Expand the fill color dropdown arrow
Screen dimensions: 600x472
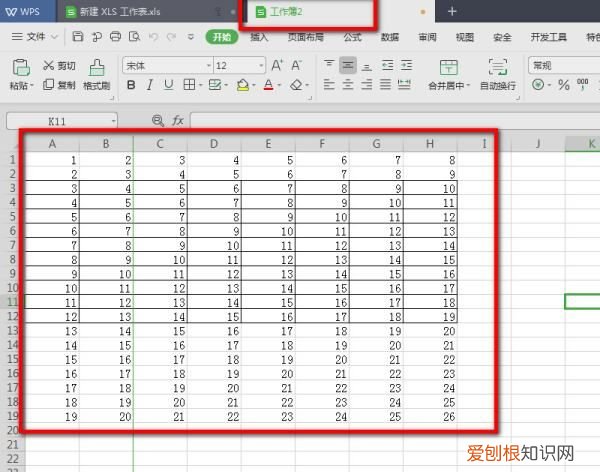click(253, 85)
